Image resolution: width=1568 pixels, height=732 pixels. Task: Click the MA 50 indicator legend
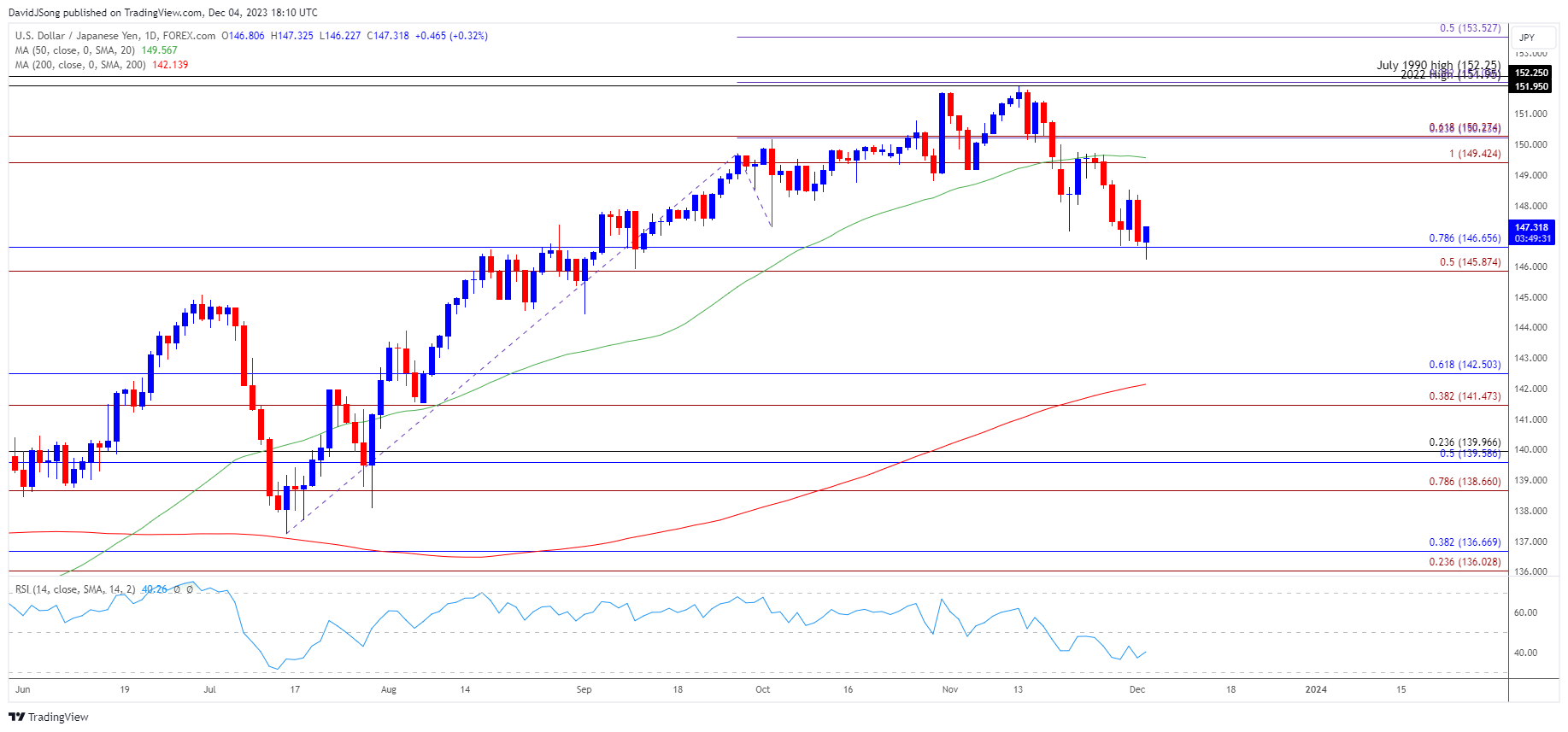pos(75,50)
